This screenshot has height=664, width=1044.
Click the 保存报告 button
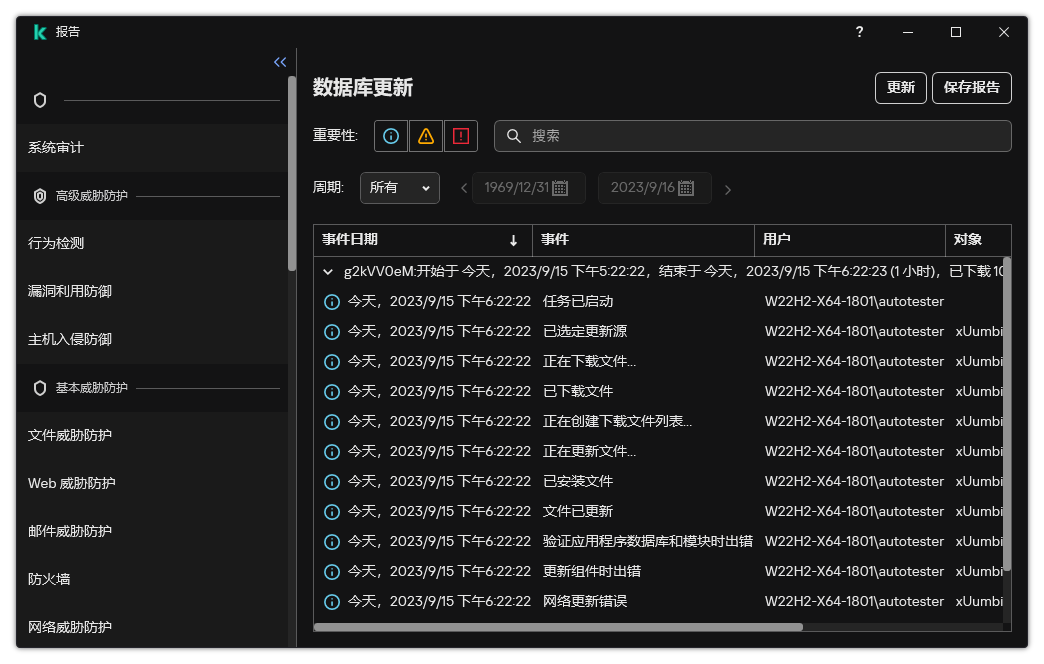971,88
